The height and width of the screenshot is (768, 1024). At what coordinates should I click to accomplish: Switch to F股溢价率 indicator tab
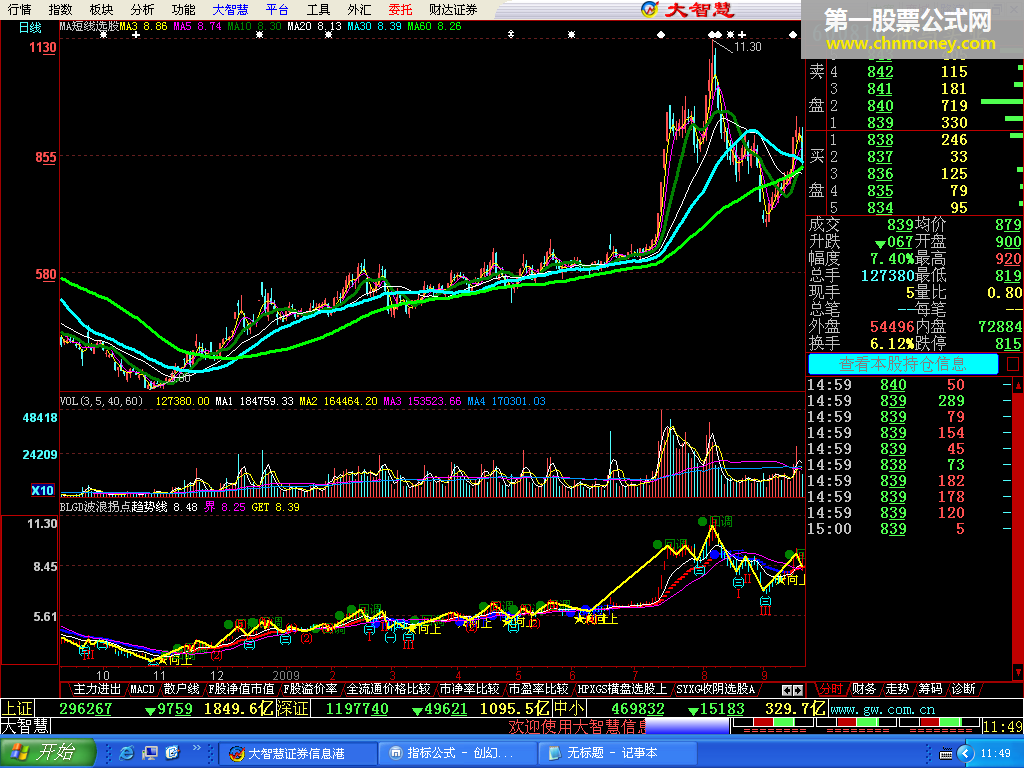(310, 689)
